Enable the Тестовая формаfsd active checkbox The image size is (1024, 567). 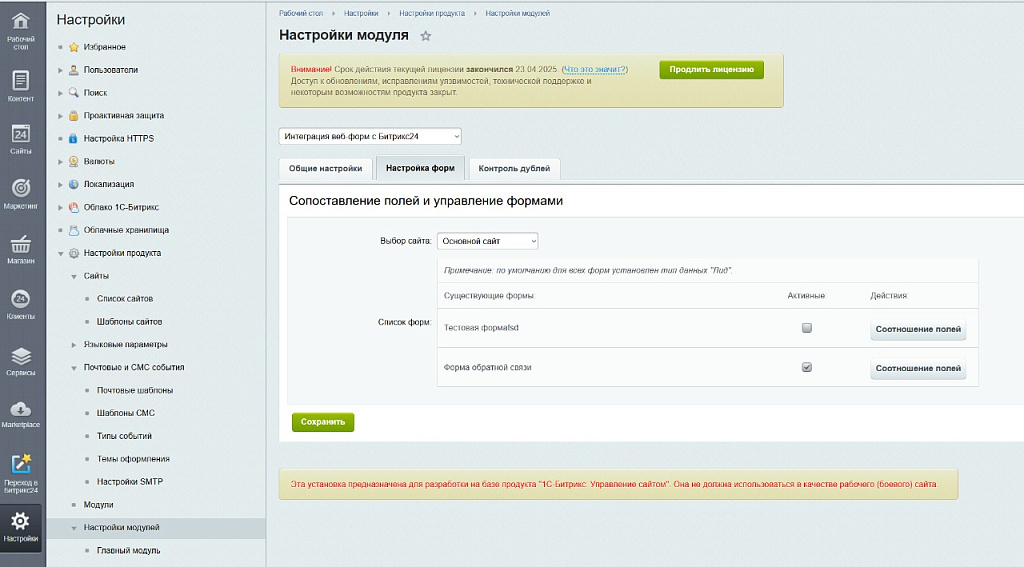[x=807, y=328]
